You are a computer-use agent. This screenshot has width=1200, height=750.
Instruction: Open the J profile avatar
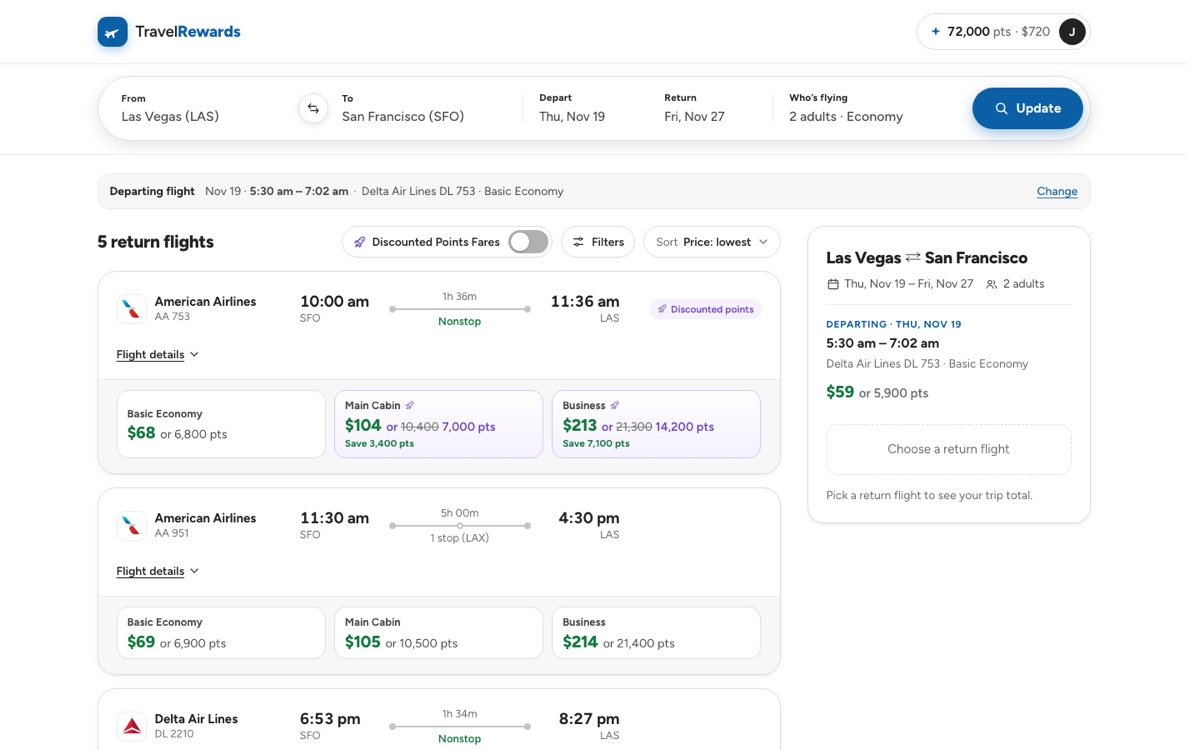(1072, 32)
